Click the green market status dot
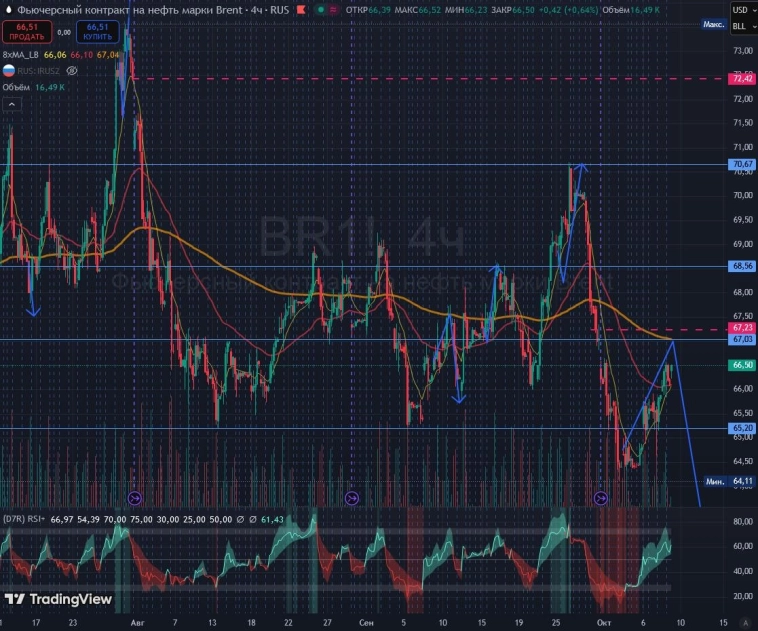The height and width of the screenshot is (631, 758). click(319, 9)
